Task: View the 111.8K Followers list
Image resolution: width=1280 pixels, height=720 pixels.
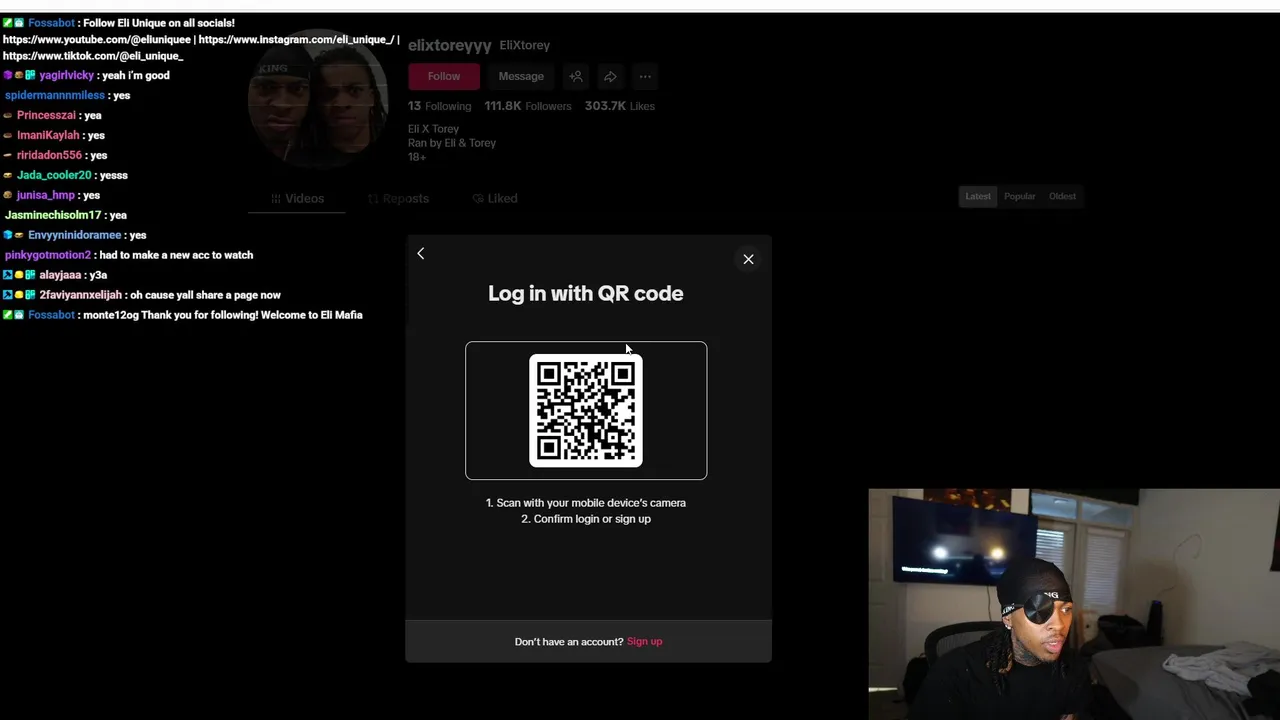Action: coord(528,106)
